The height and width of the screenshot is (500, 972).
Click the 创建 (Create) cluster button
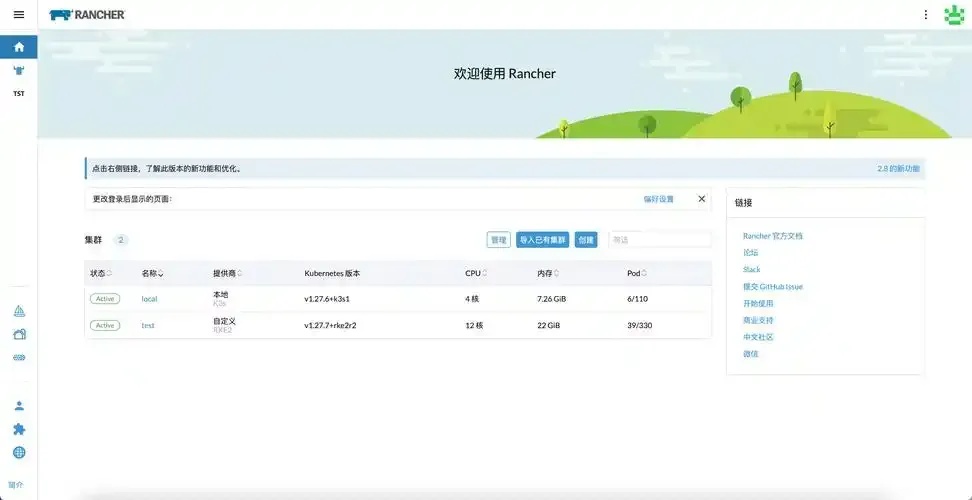pos(586,240)
